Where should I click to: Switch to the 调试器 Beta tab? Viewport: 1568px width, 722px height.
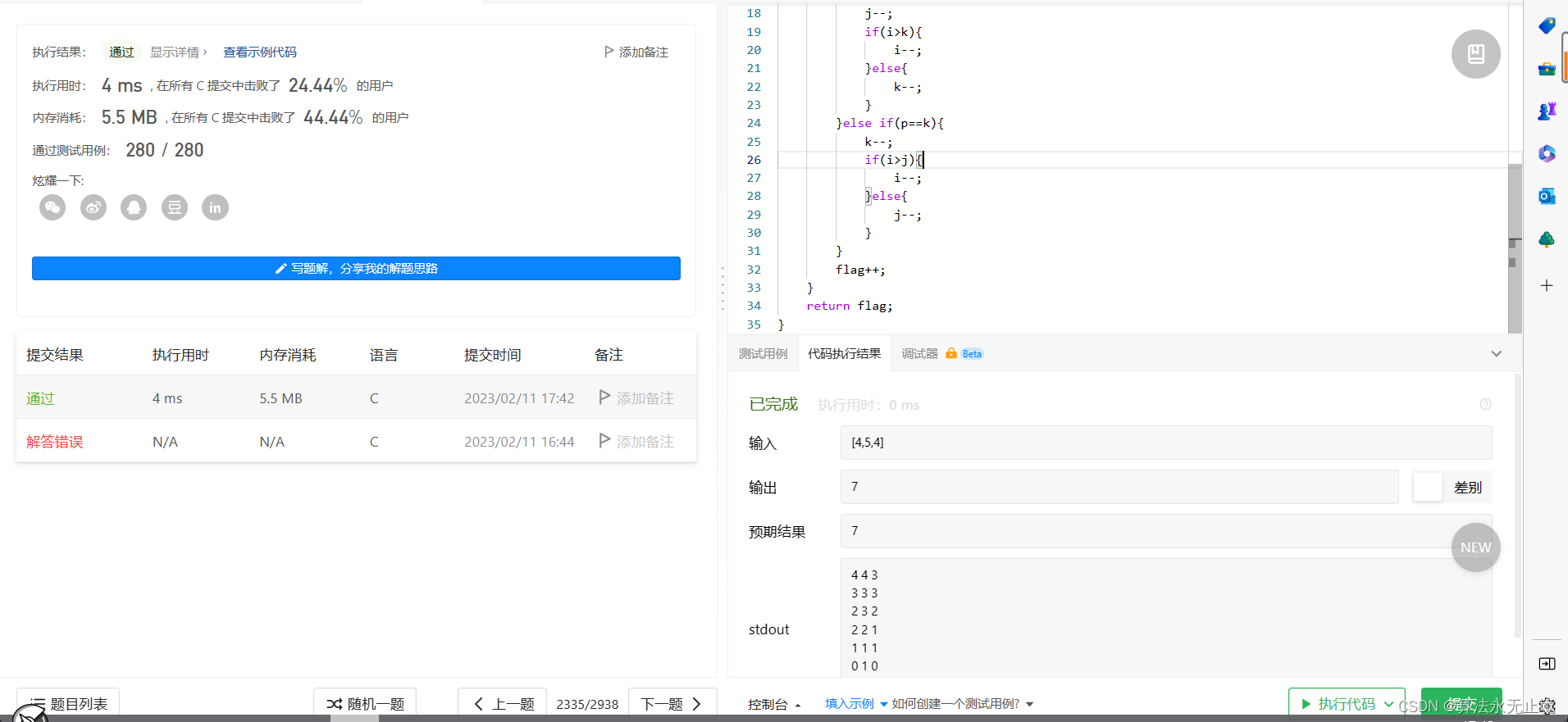pos(941,354)
